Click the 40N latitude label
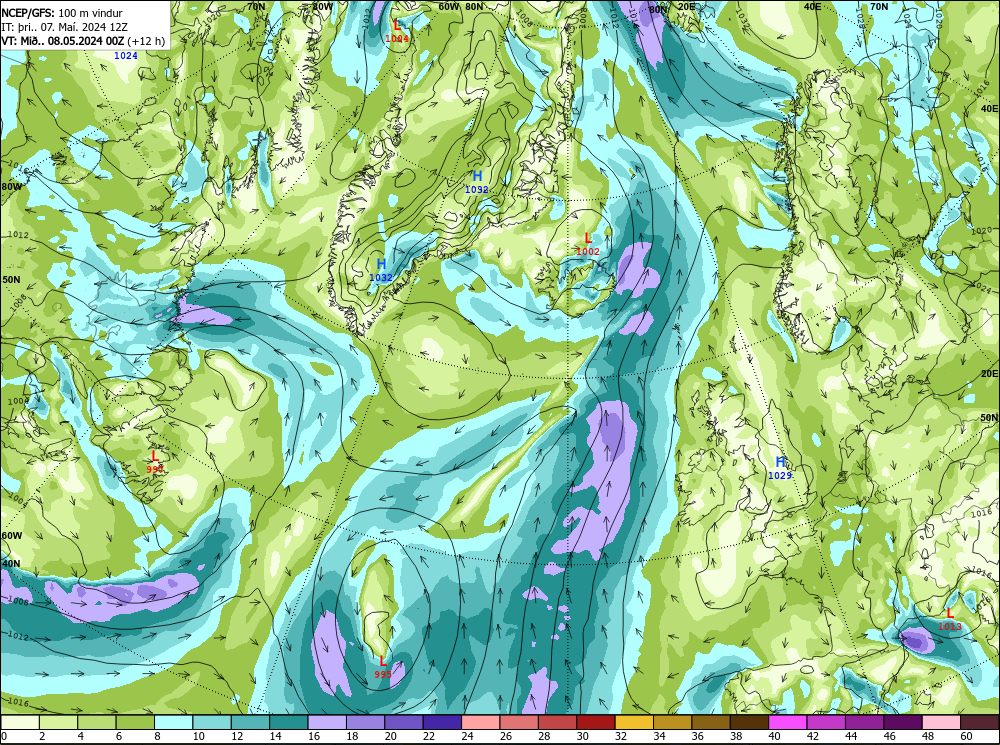Screen dimensions: 1000x745 tap(11, 564)
